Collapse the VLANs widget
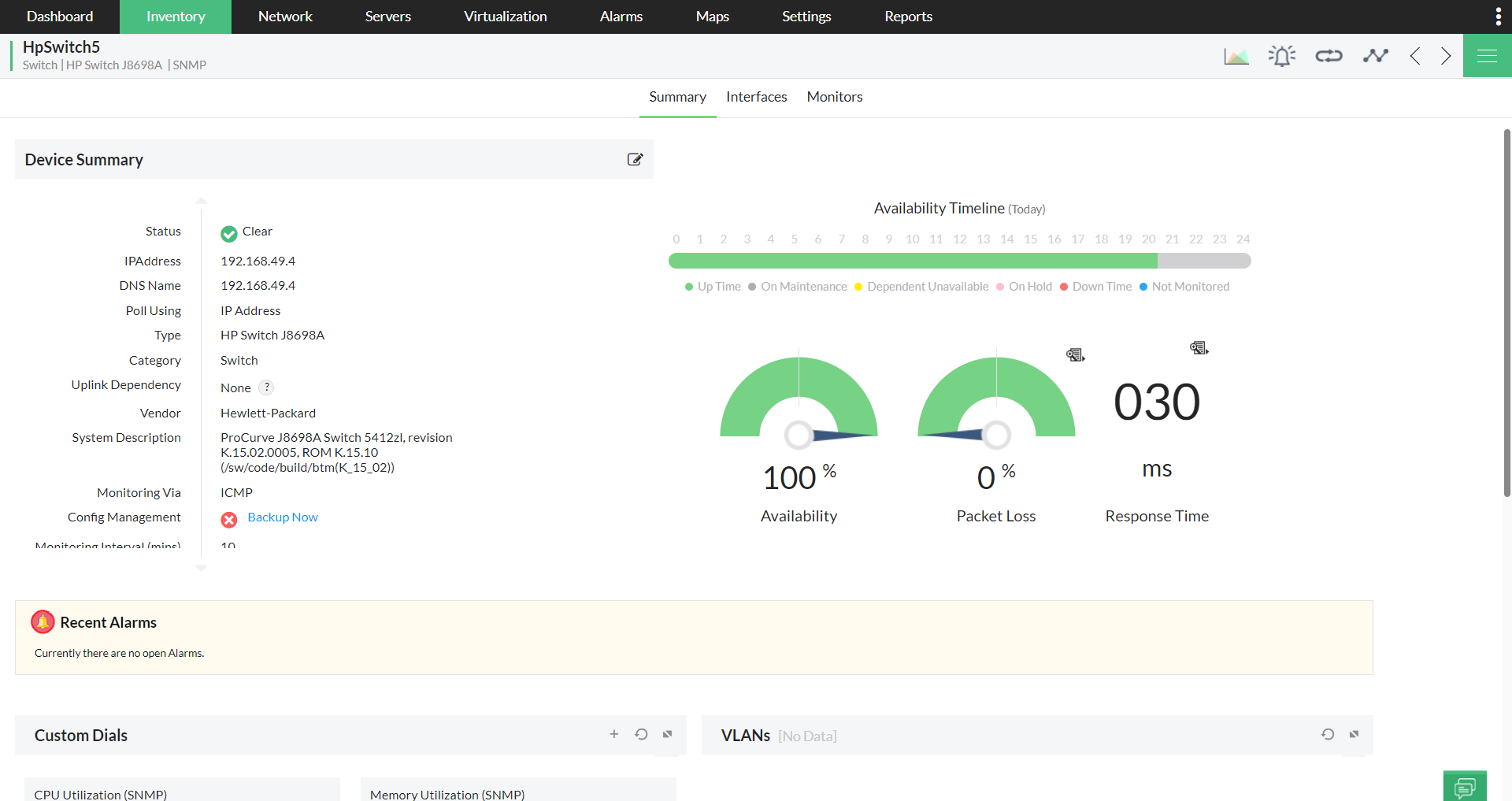This screenshot has height=801, width=1512. point(1354,734)
